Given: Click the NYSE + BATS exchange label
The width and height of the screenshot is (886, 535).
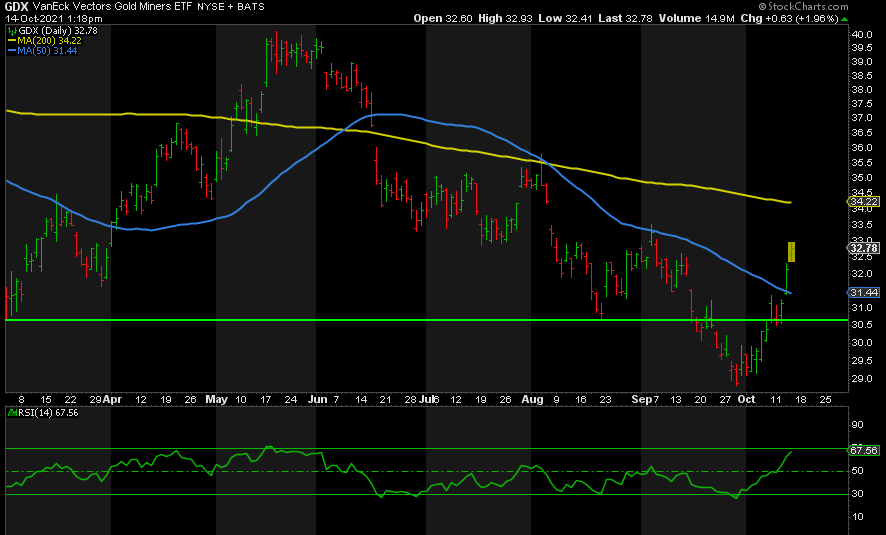Looking at the screenshot, I should pyautogui.click(x=231, y=7).
